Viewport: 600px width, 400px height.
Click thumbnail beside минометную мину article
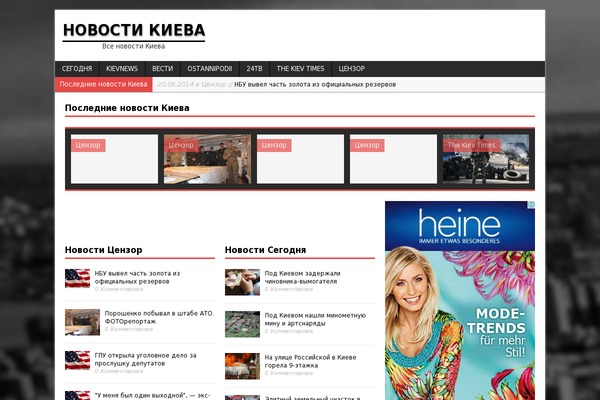pyautogui.click(x=242, y=324)
